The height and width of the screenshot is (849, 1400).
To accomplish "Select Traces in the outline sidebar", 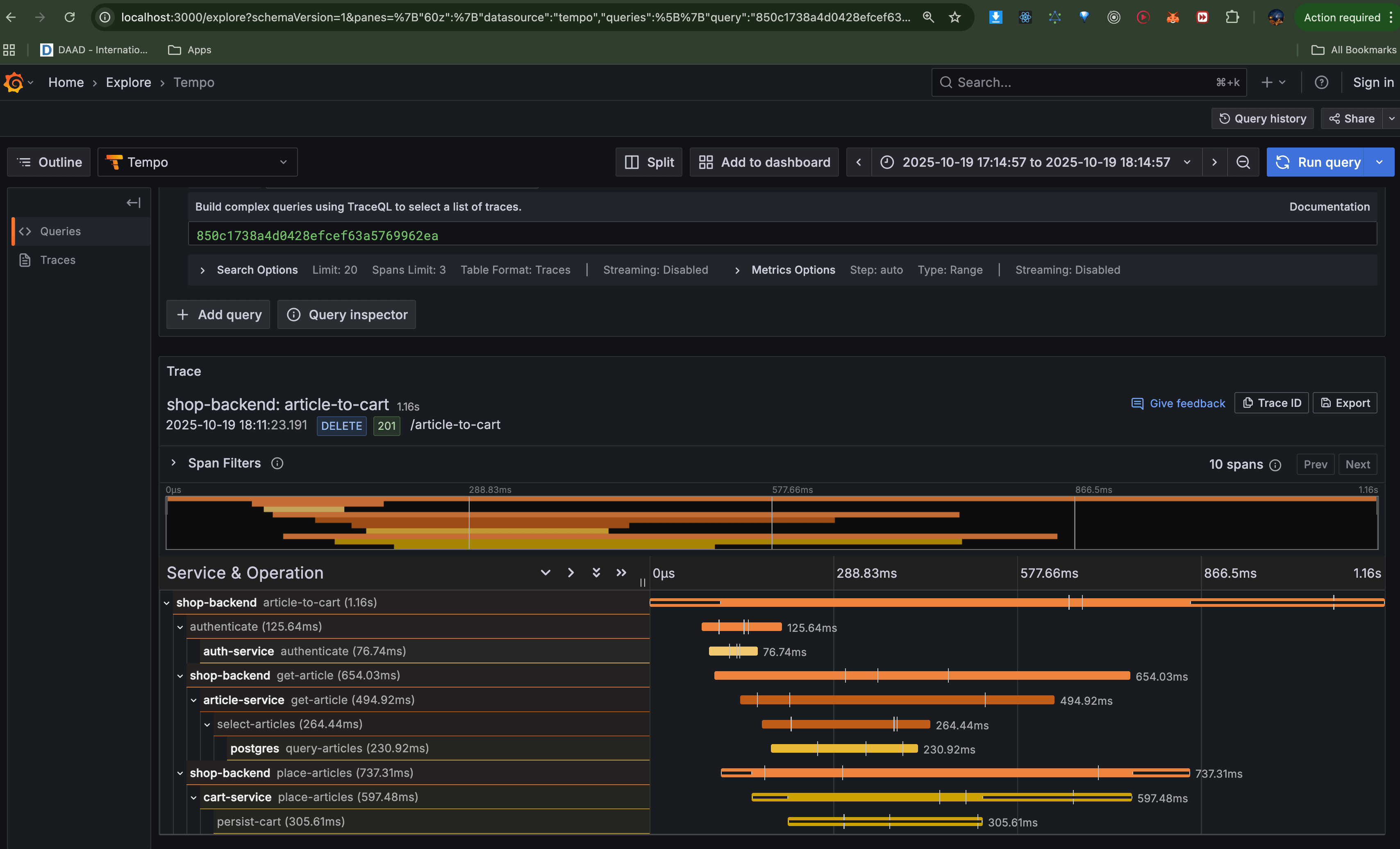I will 57,260.
